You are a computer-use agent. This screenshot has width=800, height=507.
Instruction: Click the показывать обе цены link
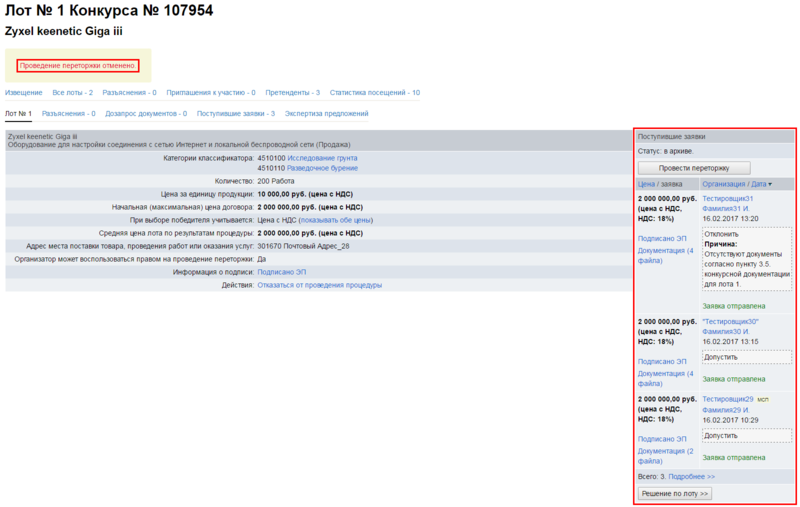click(x=335, y=220)
